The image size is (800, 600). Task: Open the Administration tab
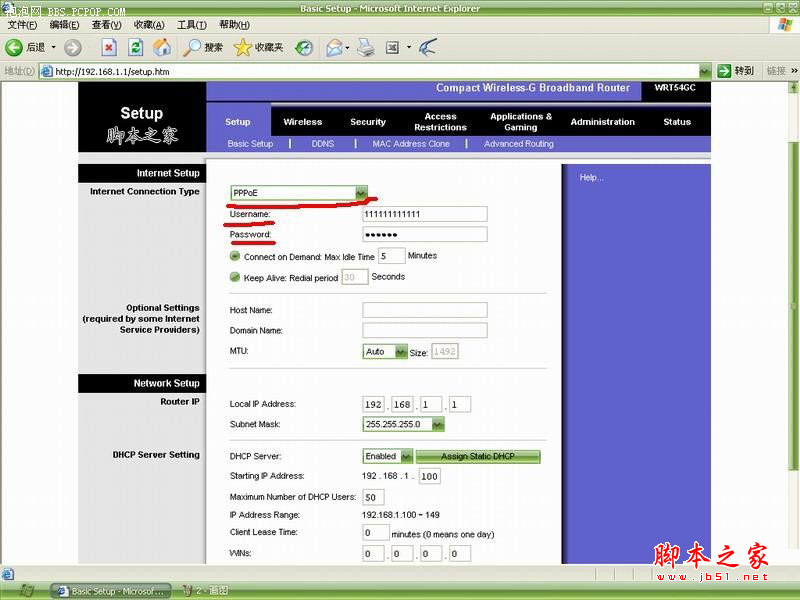603,122
